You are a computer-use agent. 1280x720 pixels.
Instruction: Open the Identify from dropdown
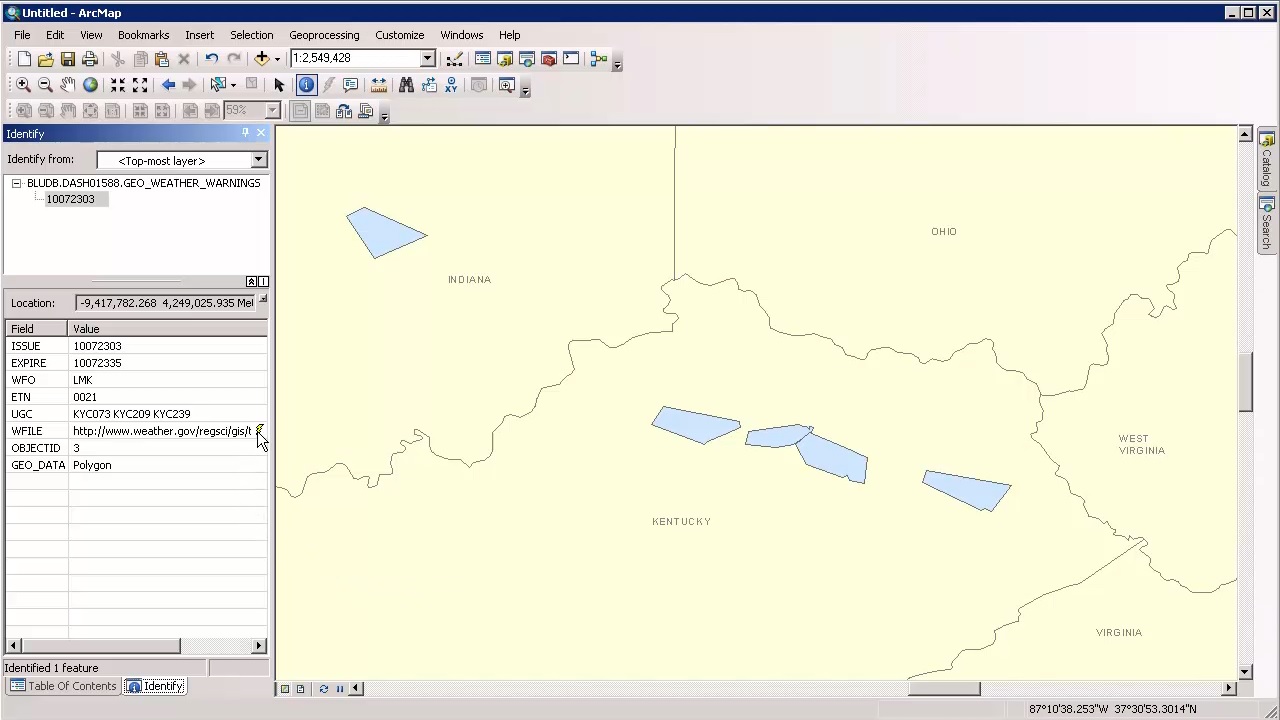[258, 160]
